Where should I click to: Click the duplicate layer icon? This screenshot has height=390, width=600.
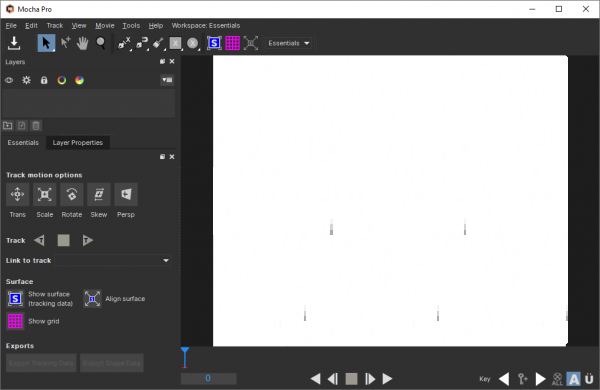tap(22, 126)
